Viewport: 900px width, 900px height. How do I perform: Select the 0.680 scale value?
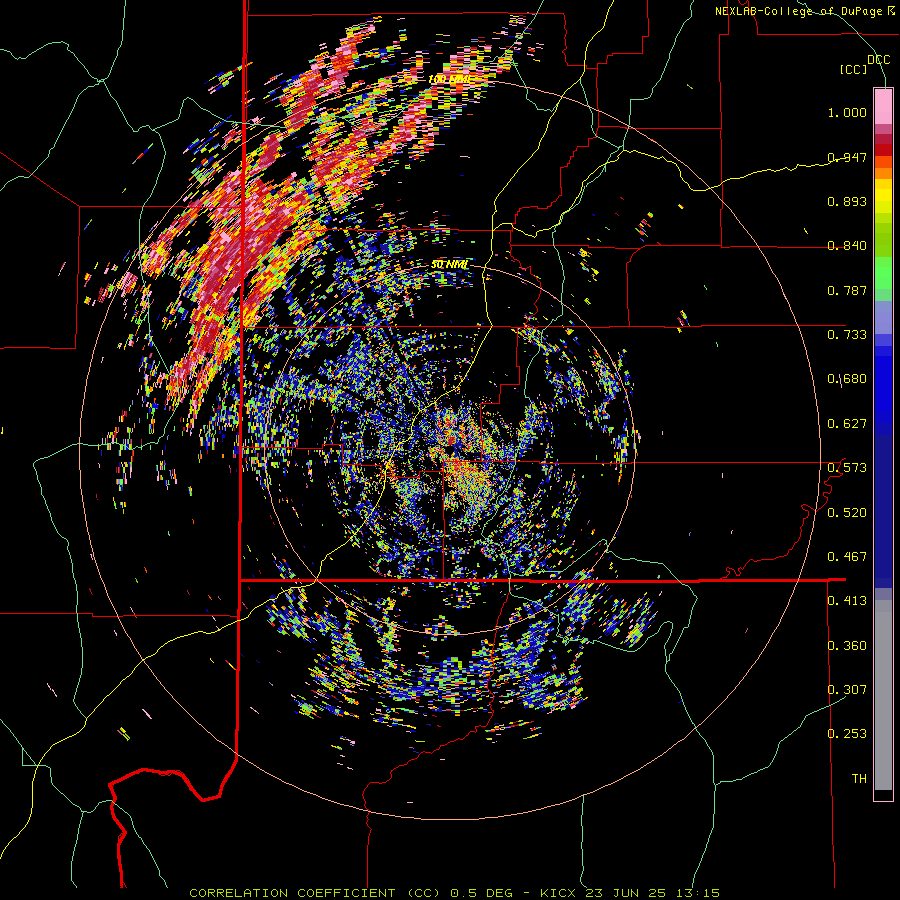pos(847,379)
